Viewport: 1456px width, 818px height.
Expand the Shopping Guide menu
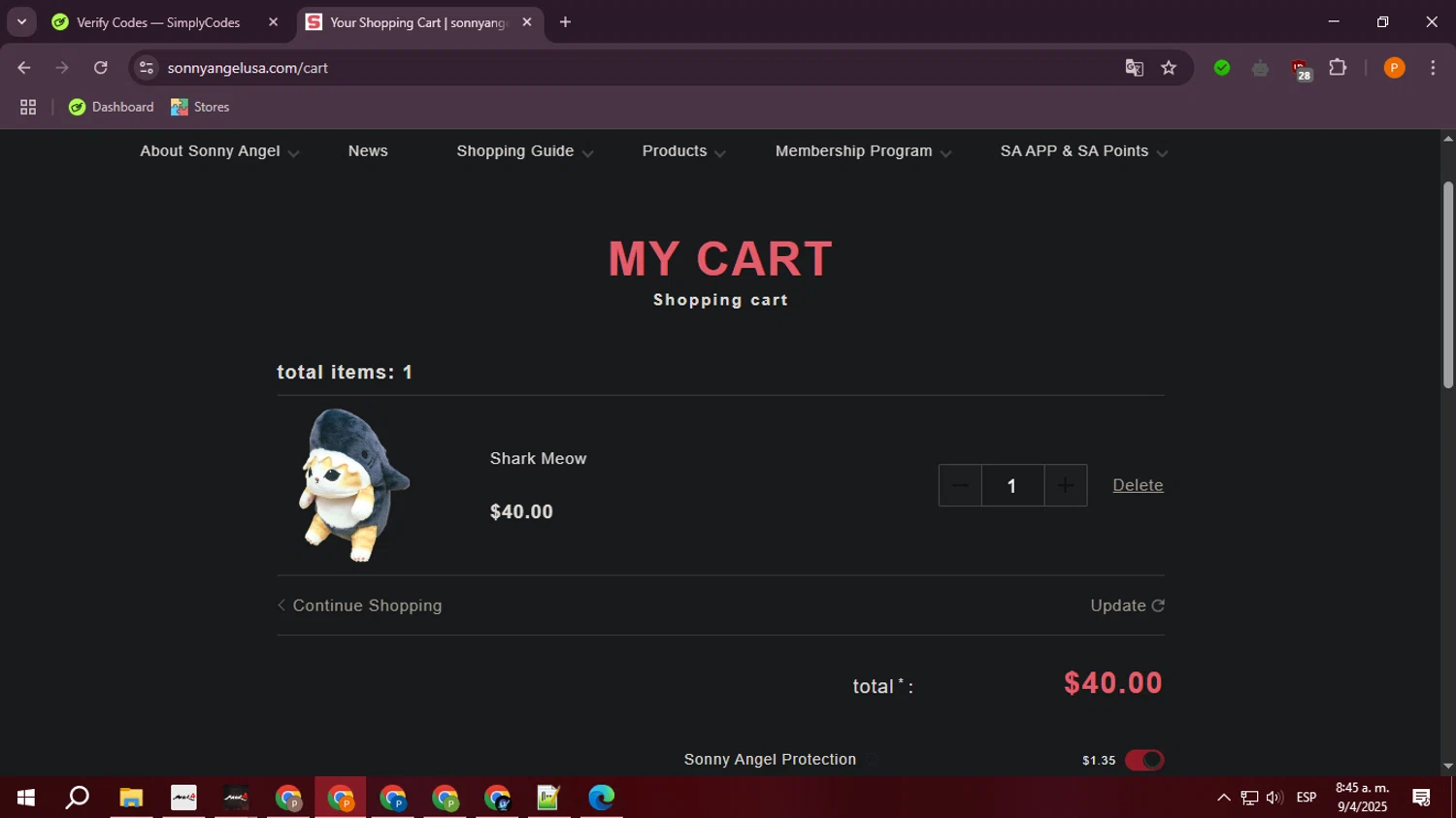[525, 151]
